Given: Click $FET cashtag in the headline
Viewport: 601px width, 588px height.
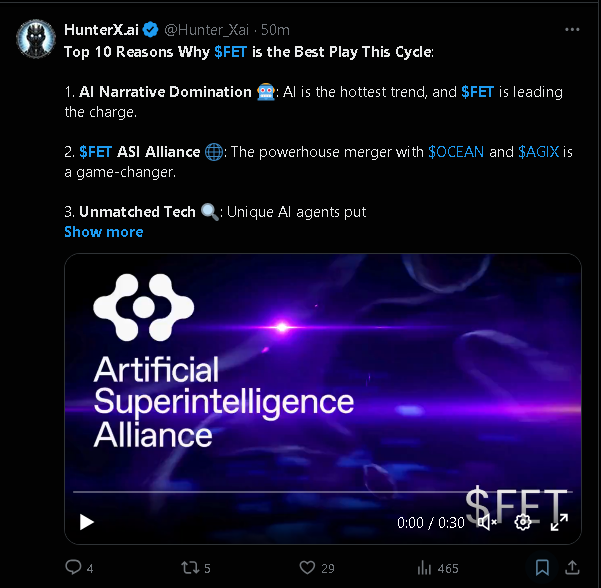Looking at the screenshot, I should point(230,52).
